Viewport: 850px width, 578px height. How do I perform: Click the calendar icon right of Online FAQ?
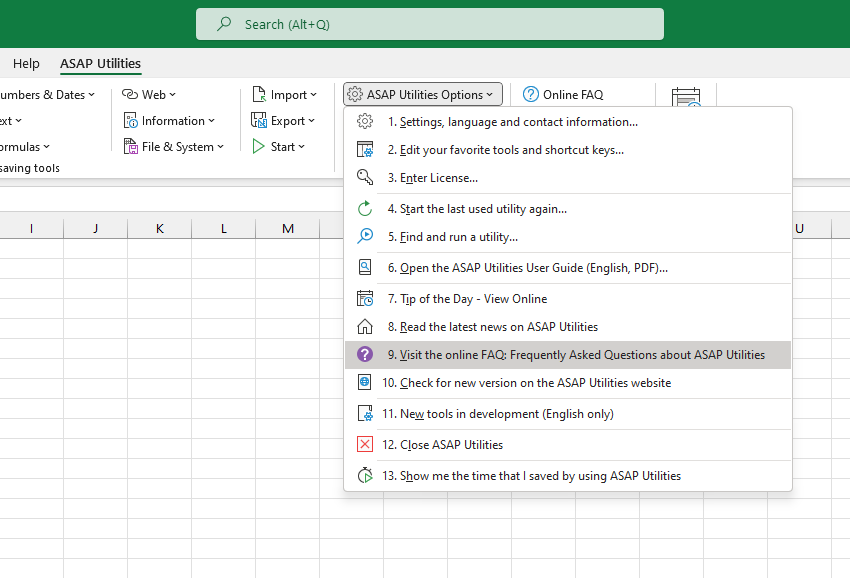tap(686, 97)
